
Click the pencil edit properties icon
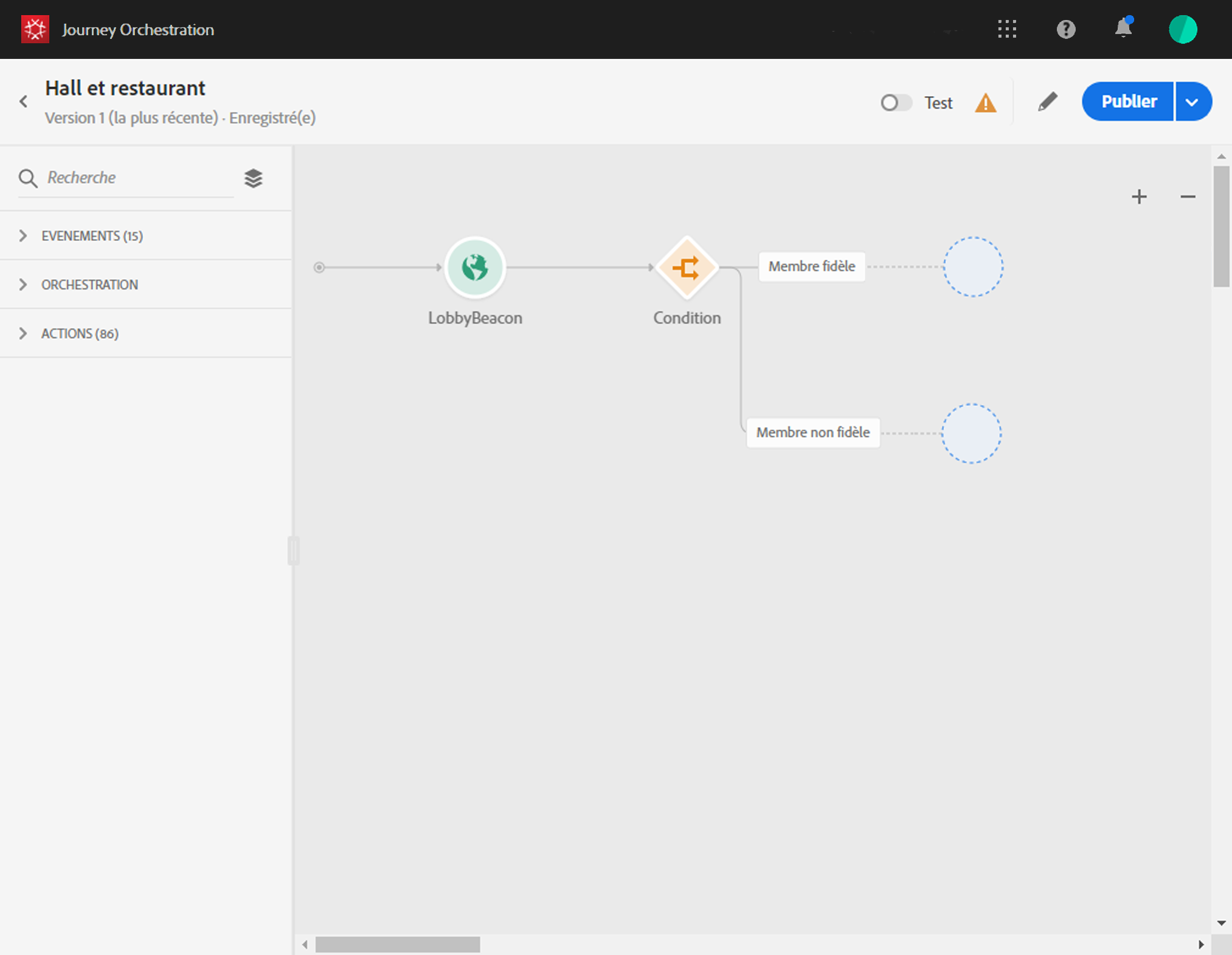(x=1047, y=102)
